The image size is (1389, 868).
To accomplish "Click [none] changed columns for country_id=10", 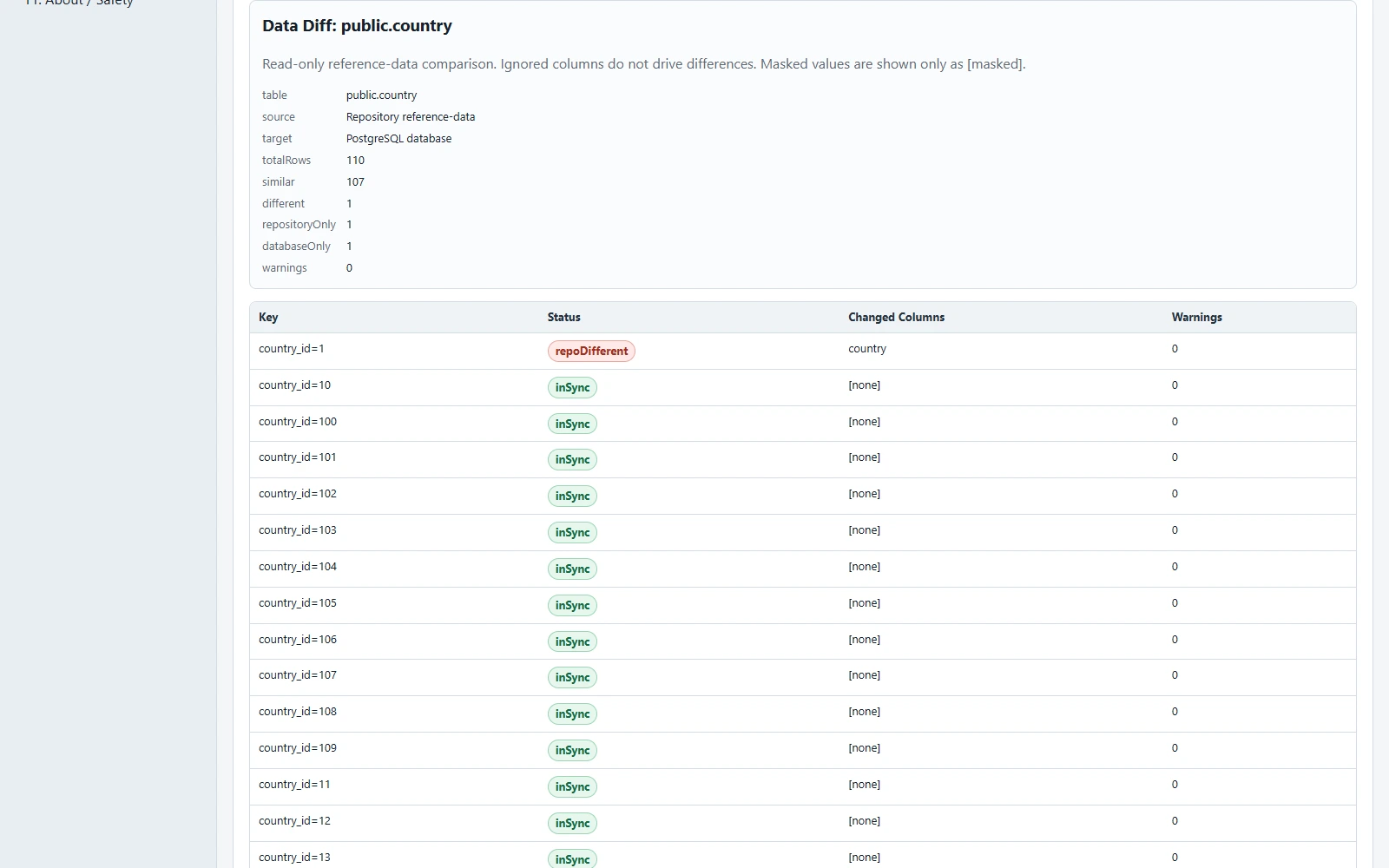I will [x=865, y=385].
